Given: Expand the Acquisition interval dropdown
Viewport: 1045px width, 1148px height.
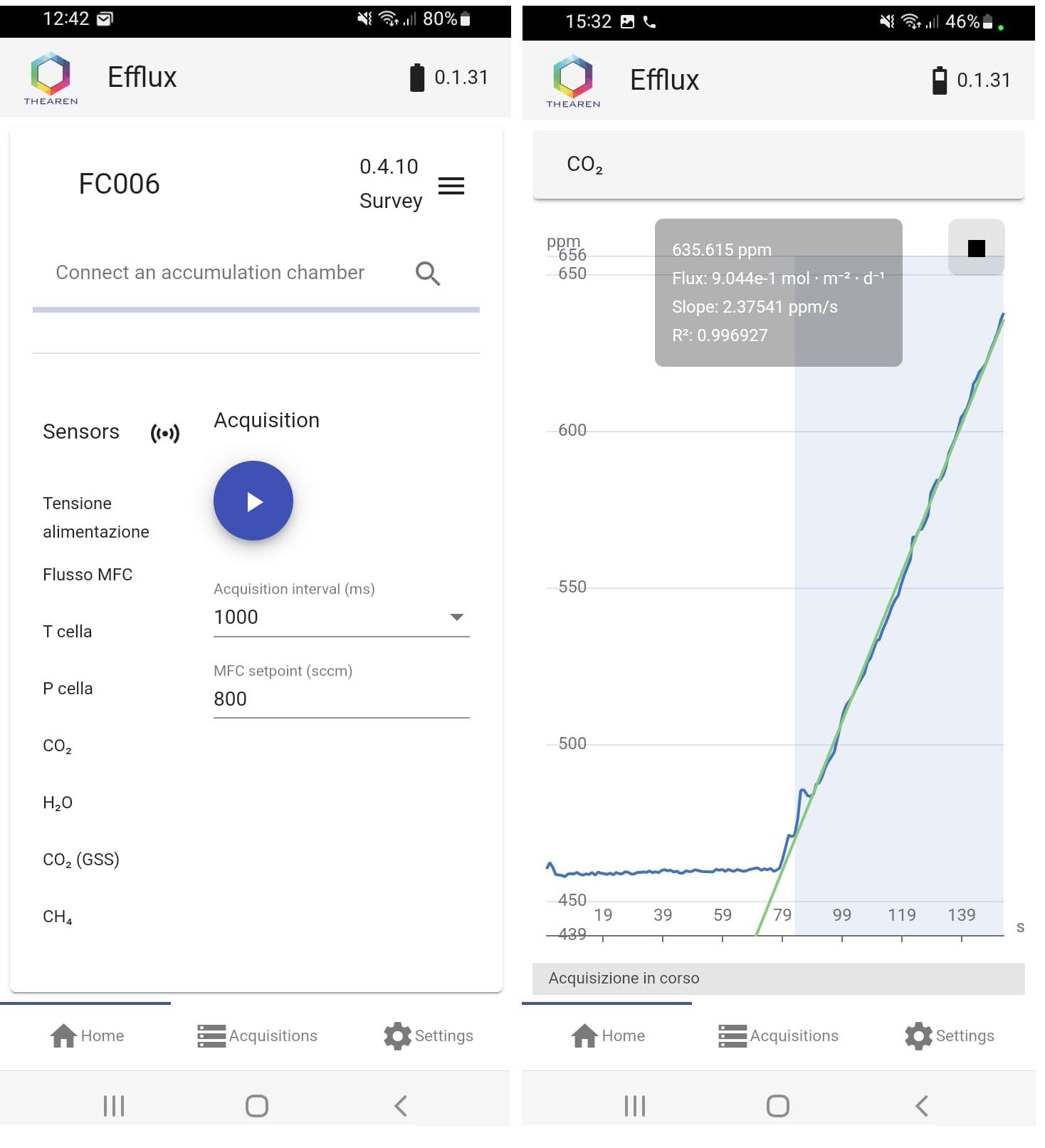Looking at the screenshot, I should 457,617.
